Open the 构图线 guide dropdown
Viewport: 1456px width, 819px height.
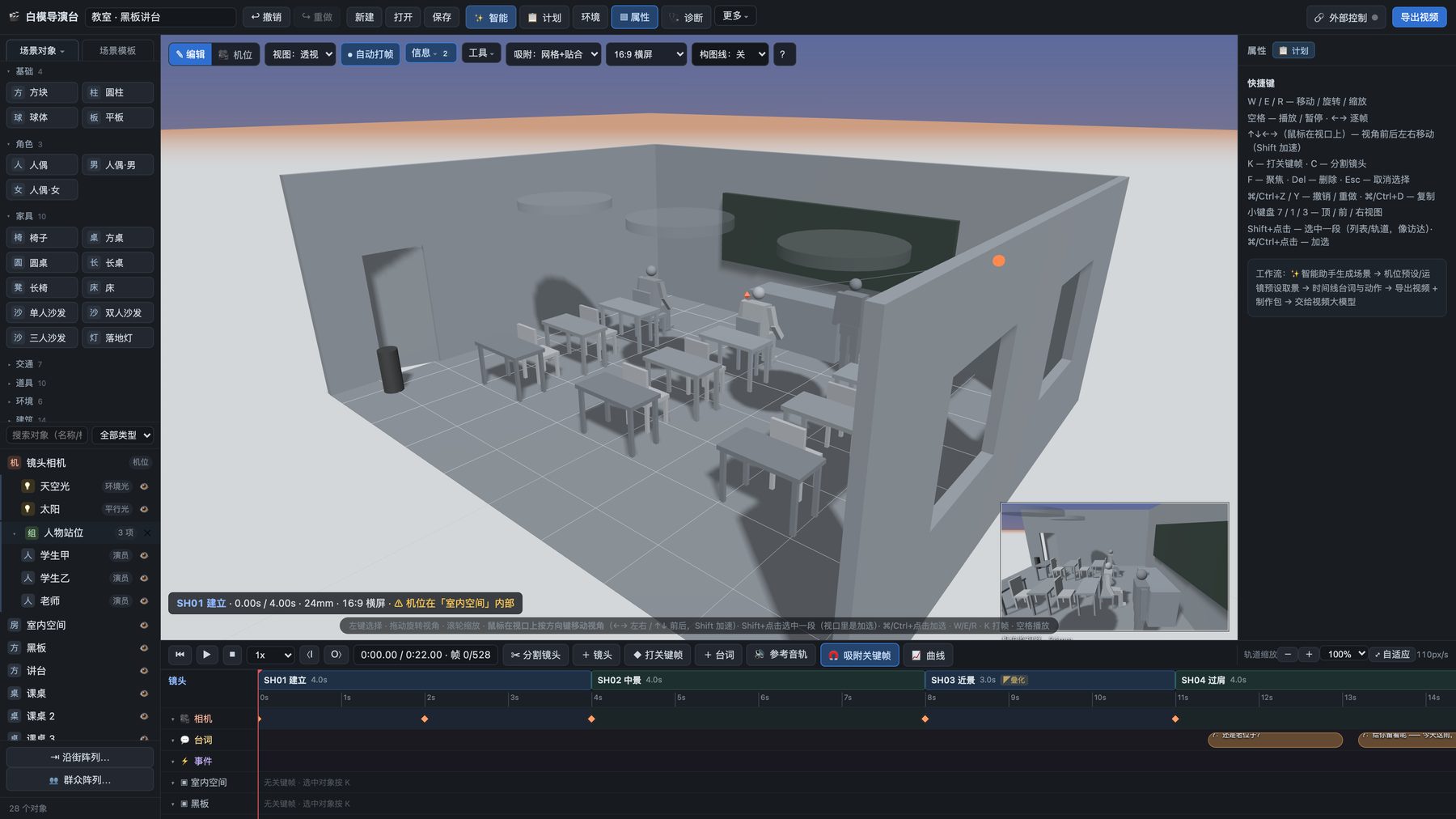[x=730, y=54]
